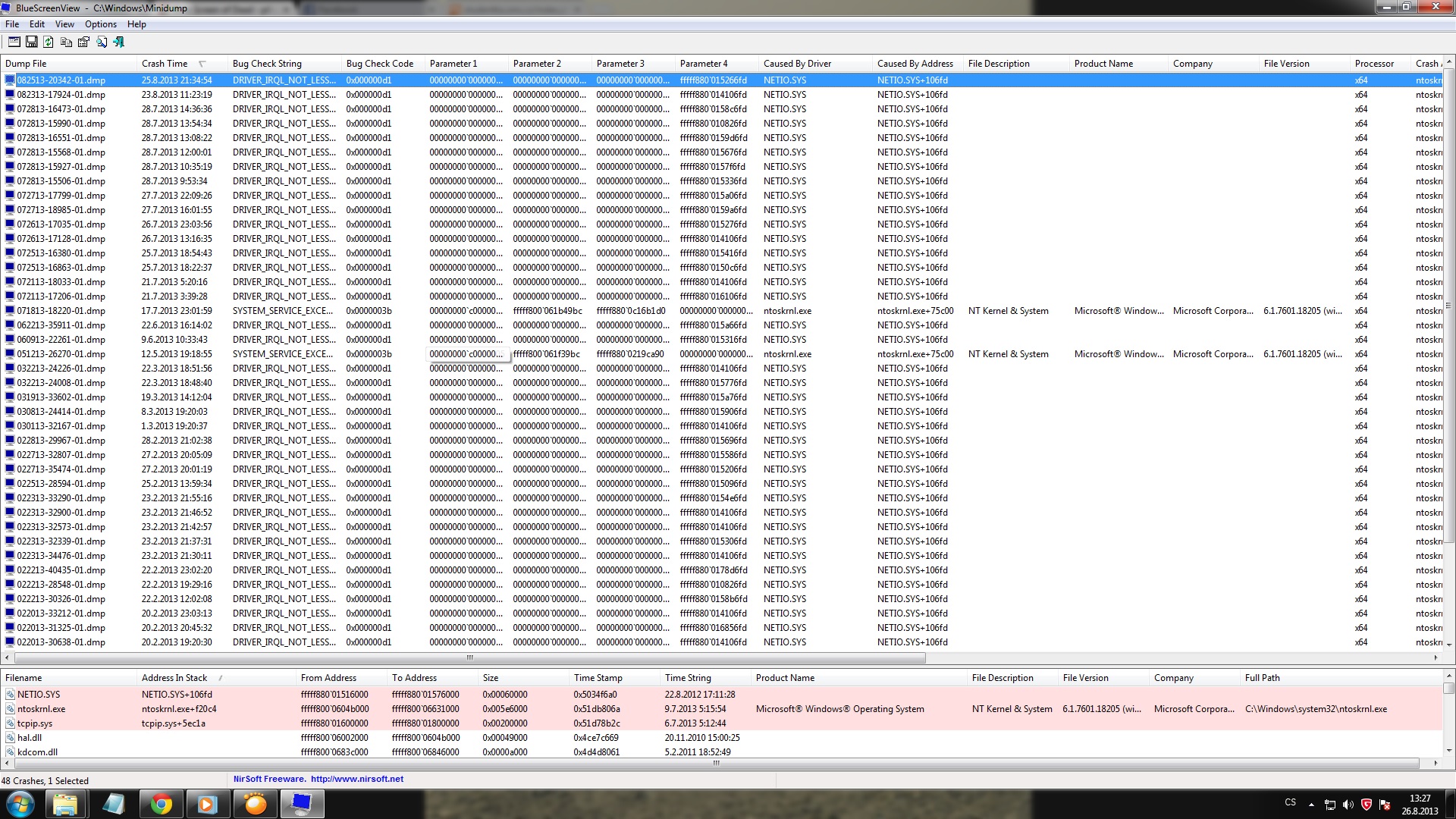Open the View menu
This screenshot has width=1456, height=819.
64,24
